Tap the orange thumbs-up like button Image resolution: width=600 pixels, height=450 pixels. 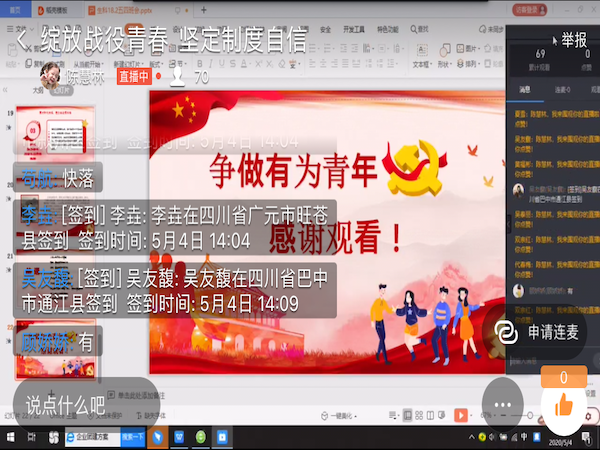[564, 403]
